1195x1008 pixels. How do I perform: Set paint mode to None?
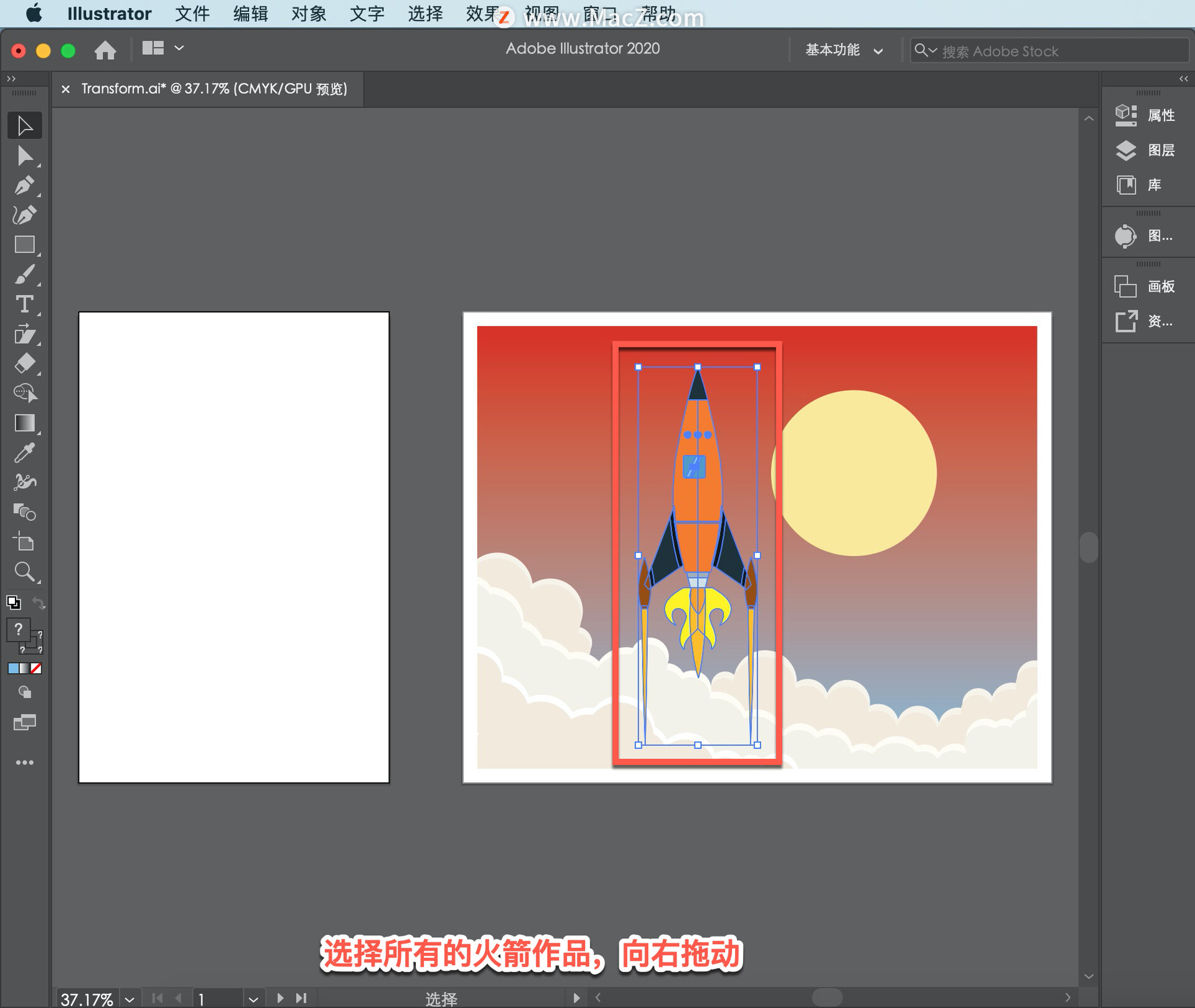click(37, 668)
